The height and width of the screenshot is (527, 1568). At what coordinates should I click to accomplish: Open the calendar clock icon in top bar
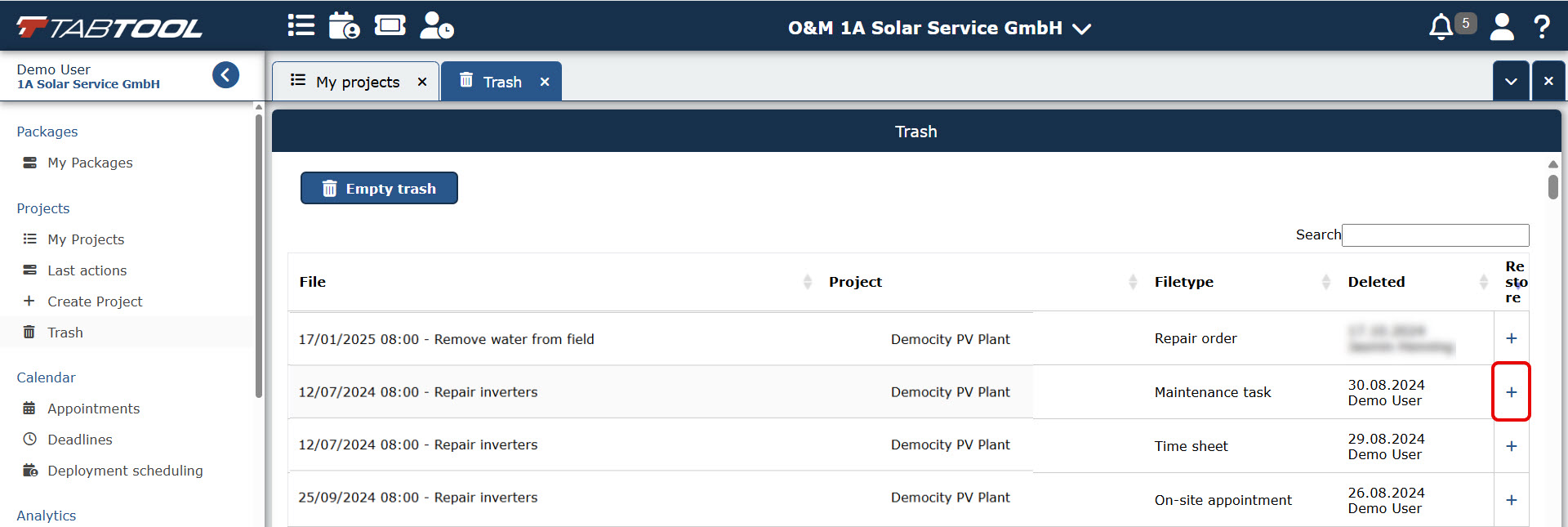click(344, 25)
